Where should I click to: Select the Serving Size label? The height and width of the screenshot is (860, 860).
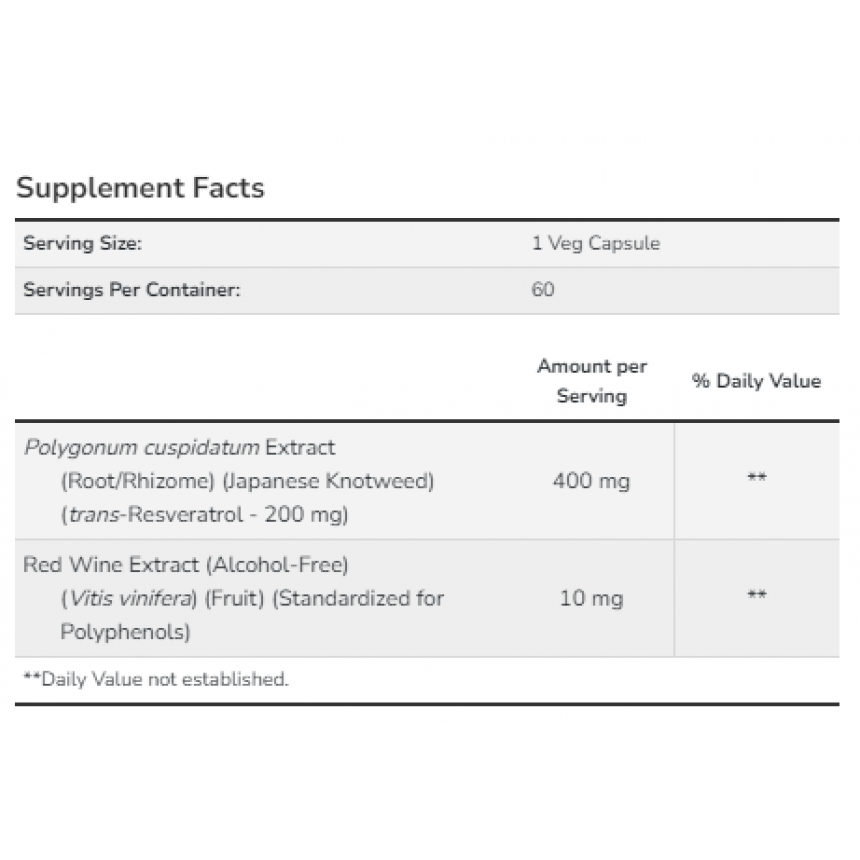tap(82, 243)
